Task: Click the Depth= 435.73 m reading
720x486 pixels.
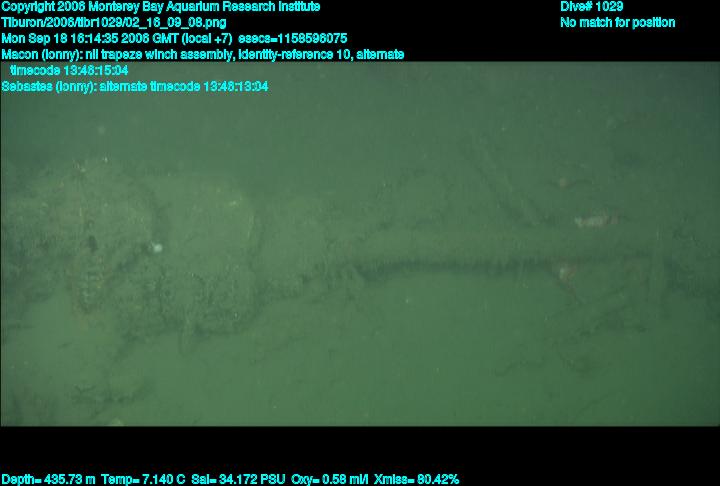Action: 48,479
